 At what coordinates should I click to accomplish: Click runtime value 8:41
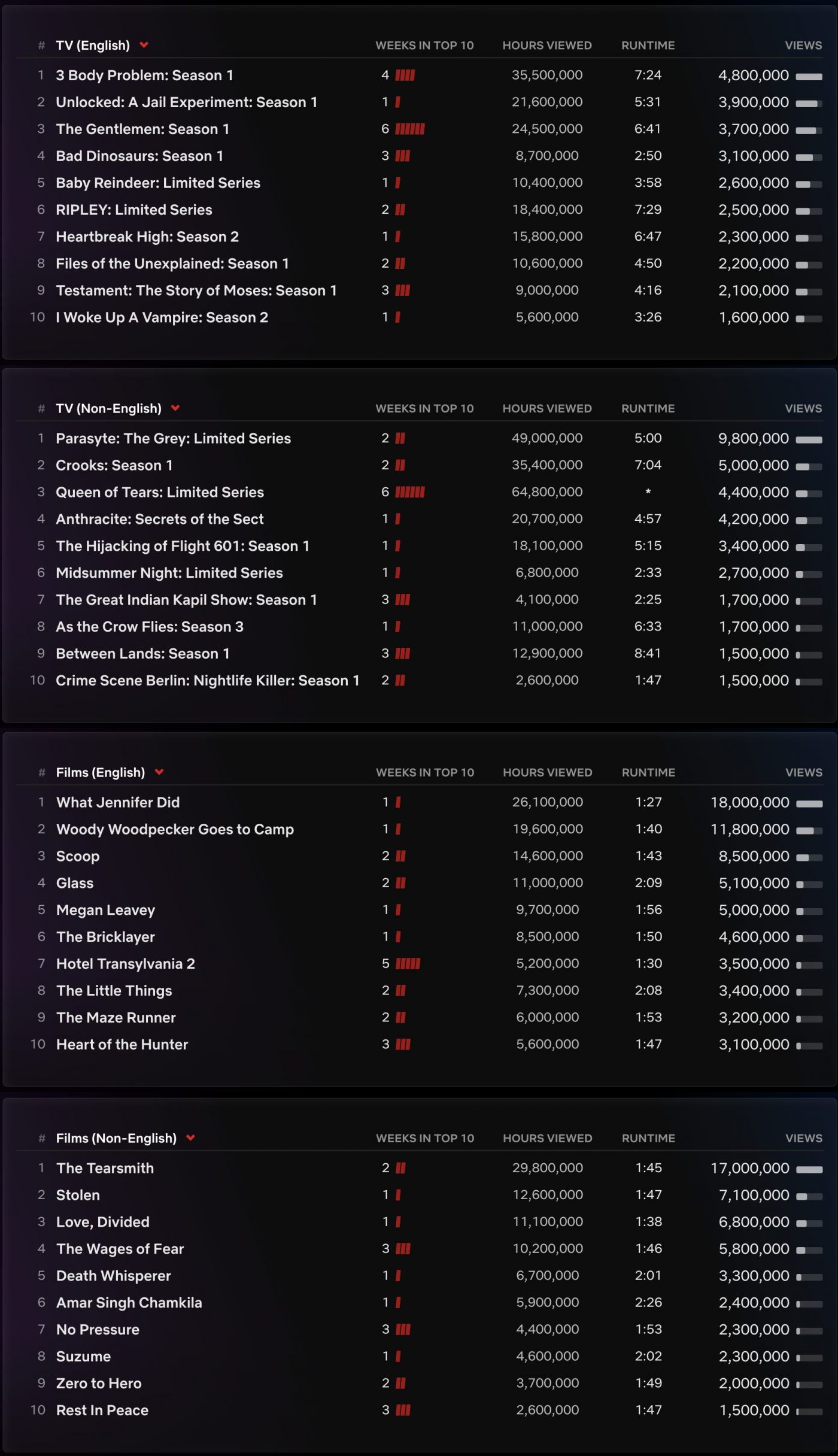pos(648,654)
